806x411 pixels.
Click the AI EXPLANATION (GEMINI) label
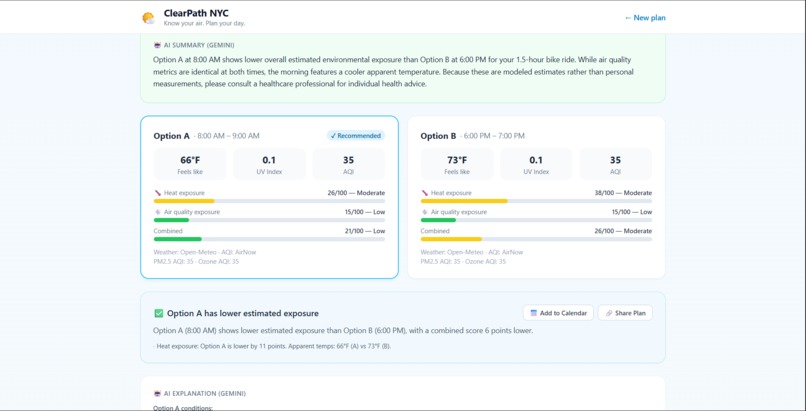[x=205, y=394]
